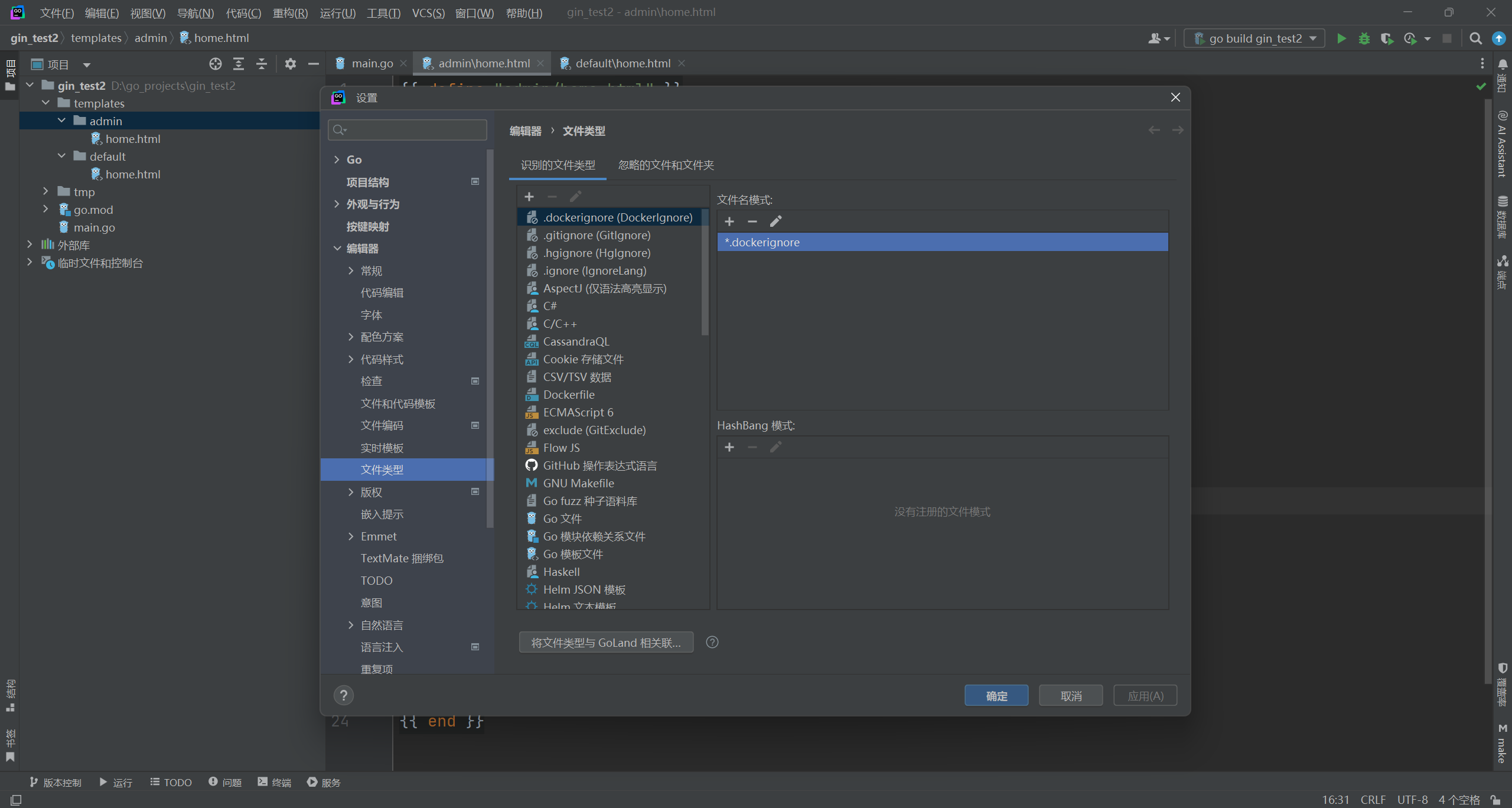Image resolution: width=1512 pixels, height=808 pixels.
Task: Open the AI Assistant side panel
Action: tap(1502, 144)
